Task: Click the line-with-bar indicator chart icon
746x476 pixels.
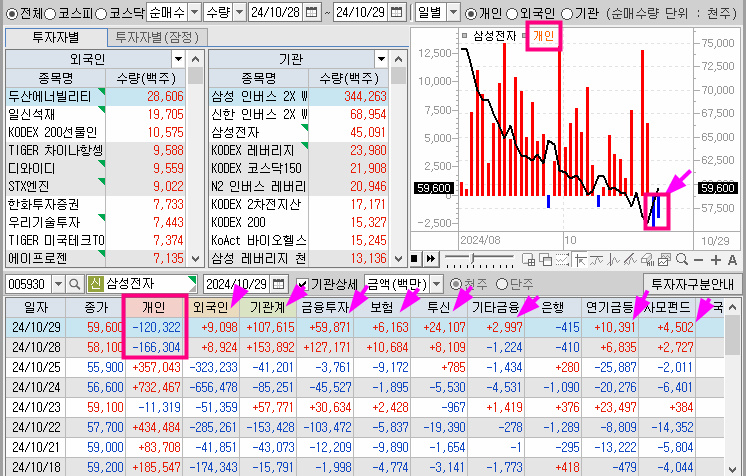Action: (x=597, y=259)
